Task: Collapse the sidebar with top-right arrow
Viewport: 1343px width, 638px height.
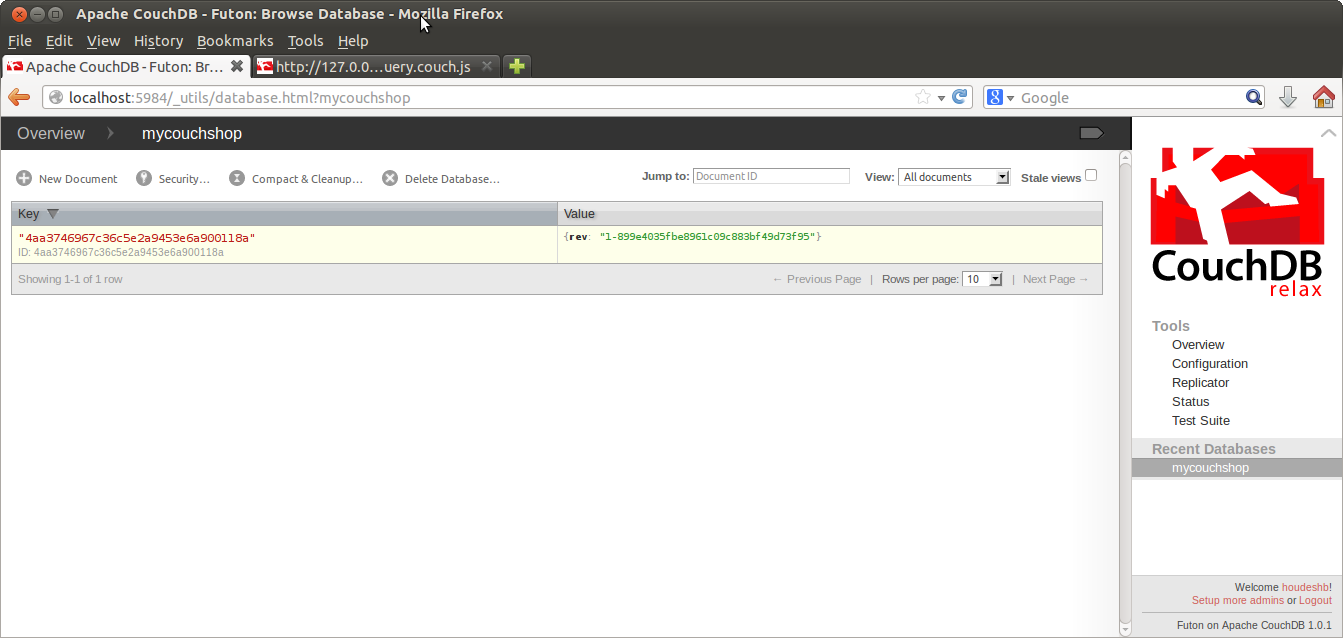Action: pyautogui.click(x=1328, y=133)
